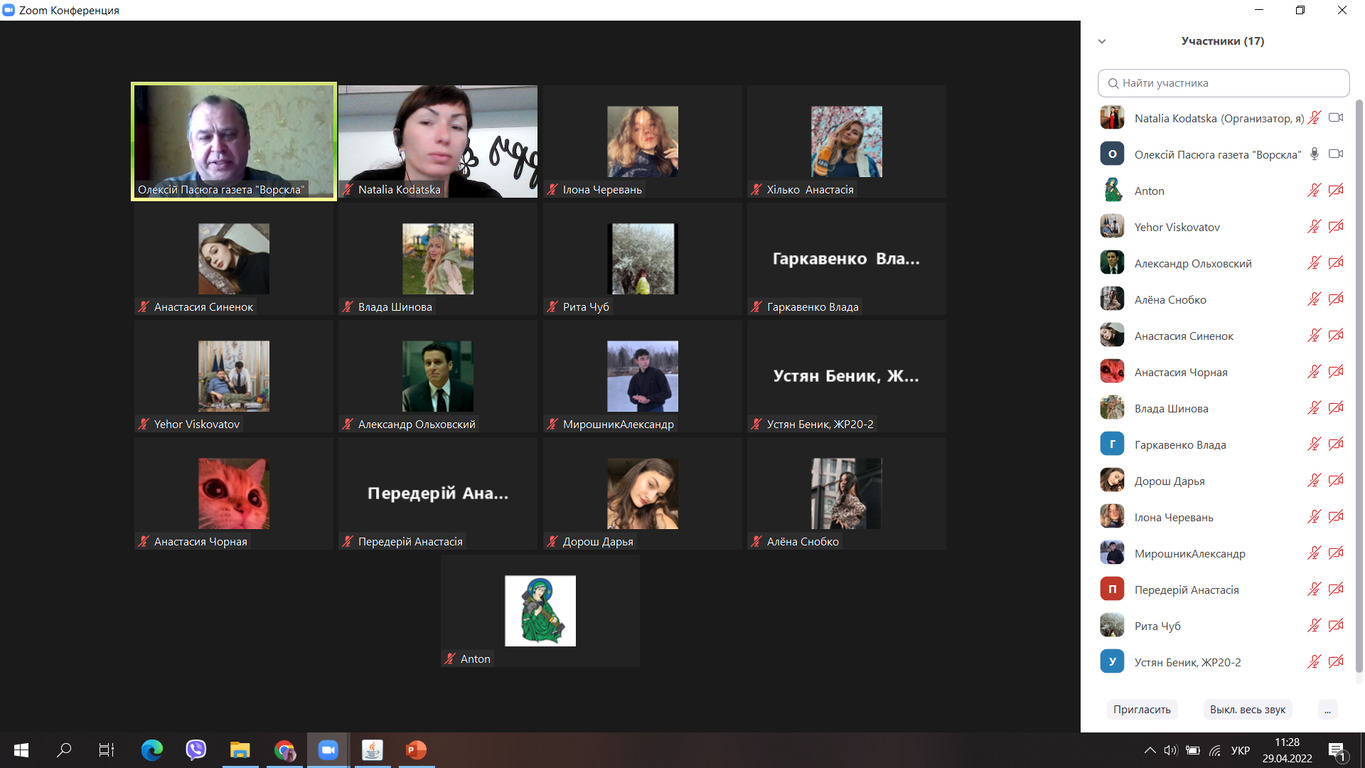Toggle mute for Анастасия Чорная in list
This screenshot has height=768, width=1365.
click(1314, 372)
